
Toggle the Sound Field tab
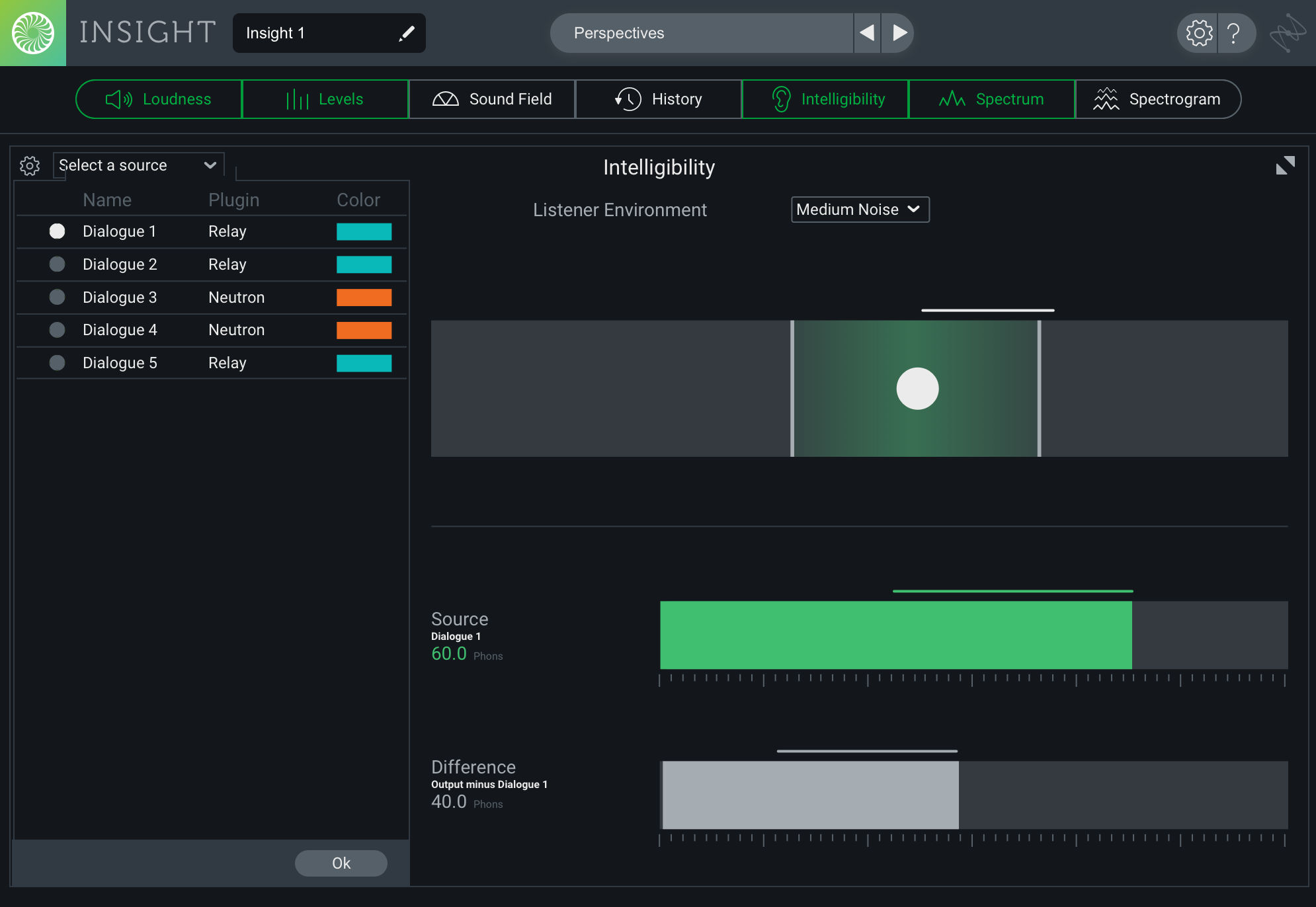[x=492, y=99]
